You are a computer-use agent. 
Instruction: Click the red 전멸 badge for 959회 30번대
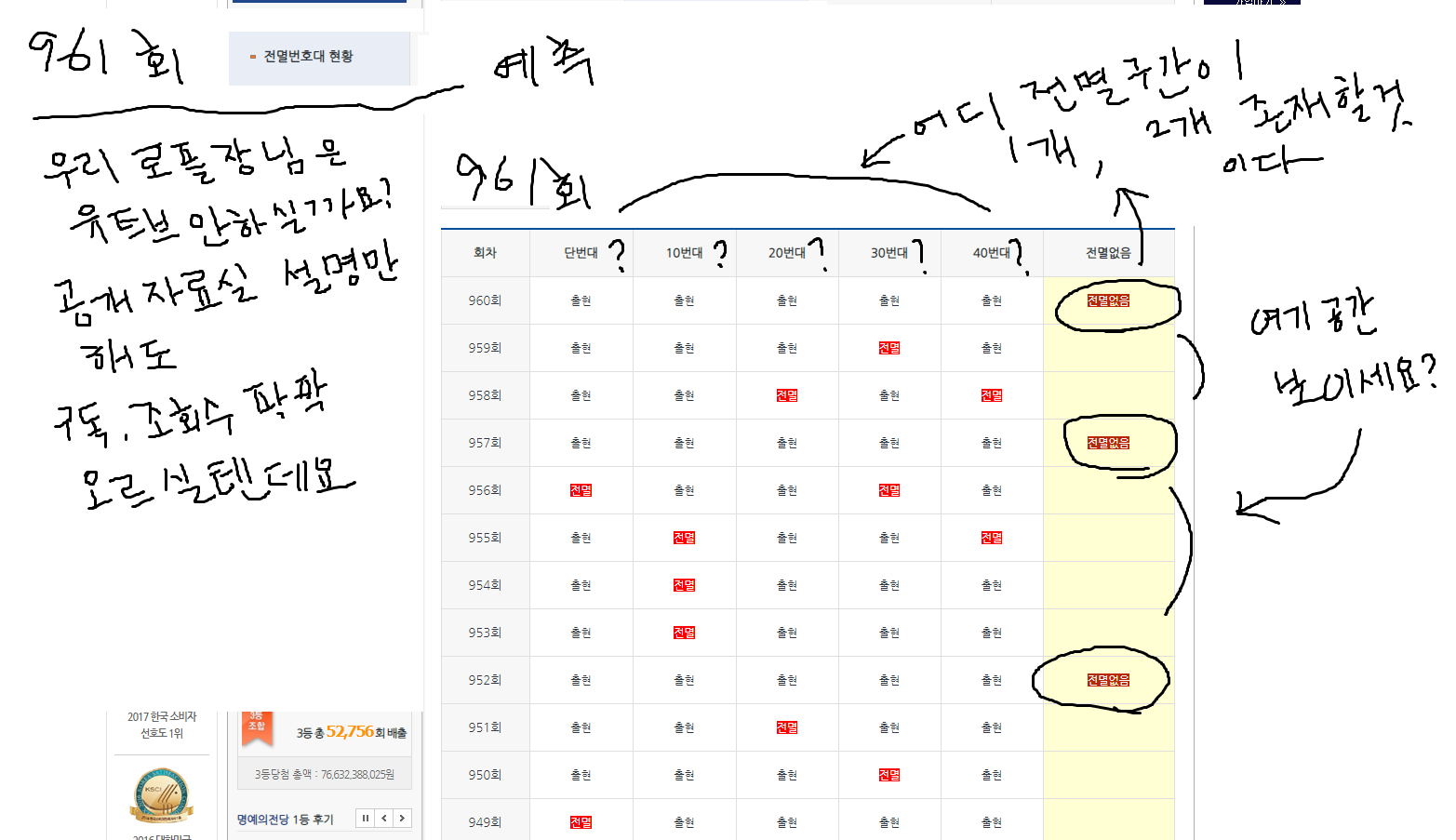pyautogui.click(x=889, y=348)
